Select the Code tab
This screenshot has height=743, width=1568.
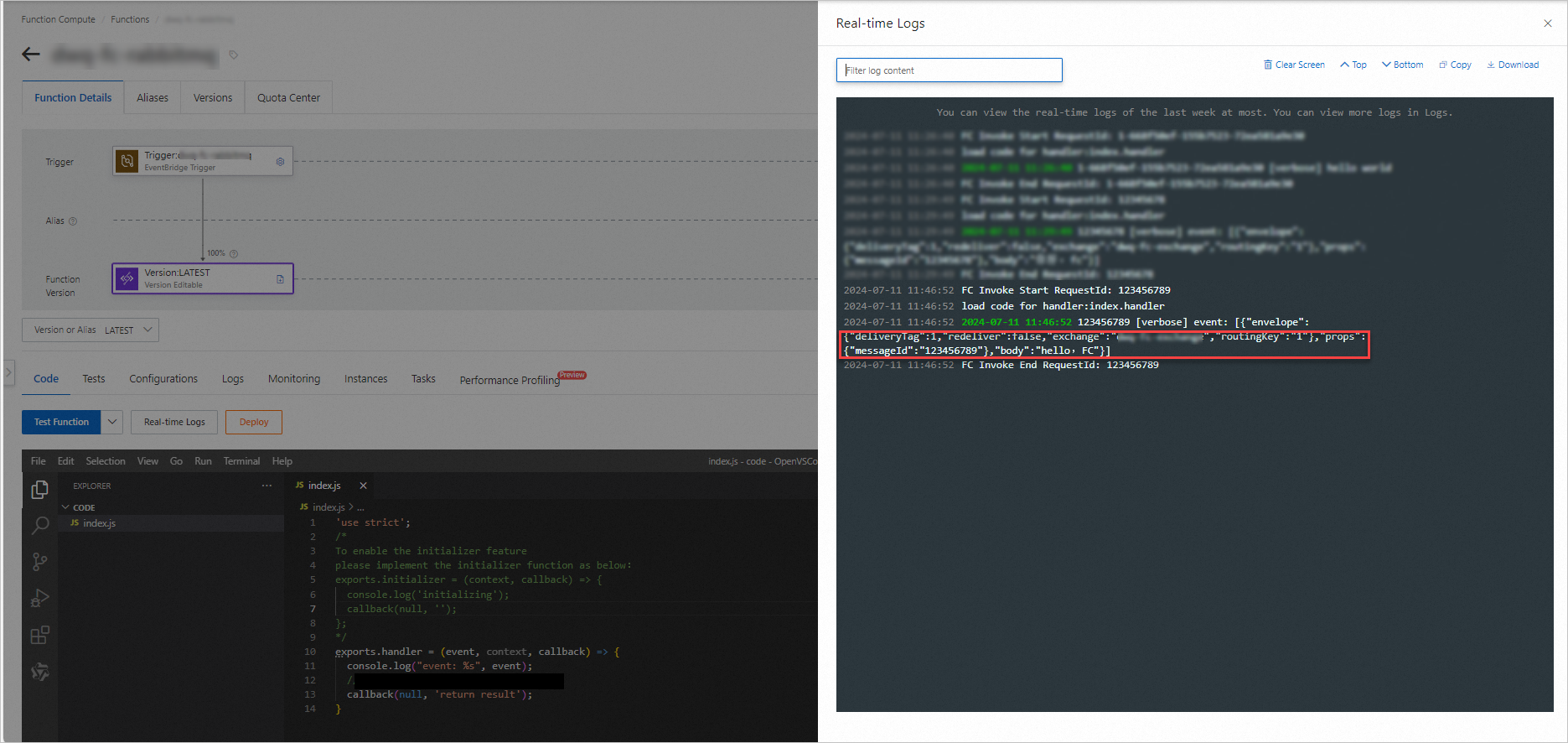click(46, 379)
